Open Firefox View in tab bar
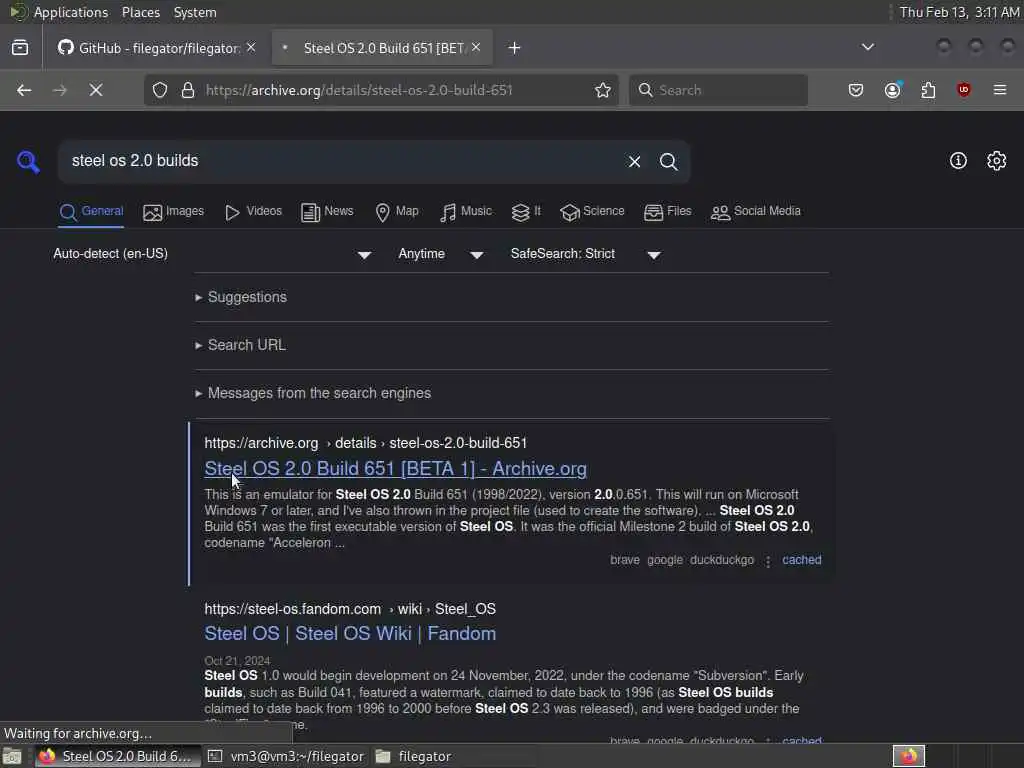The width and height of the screenshot is (1024, 768). pos(20,48)
